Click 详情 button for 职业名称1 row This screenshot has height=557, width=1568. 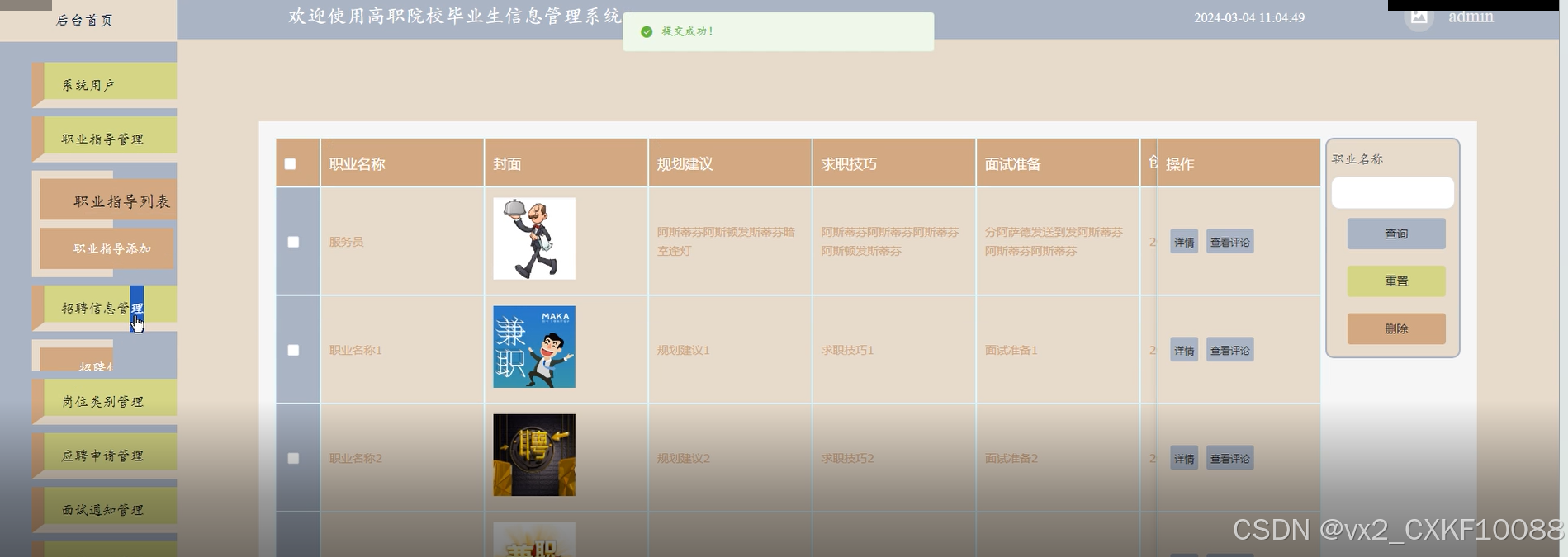1184,350
